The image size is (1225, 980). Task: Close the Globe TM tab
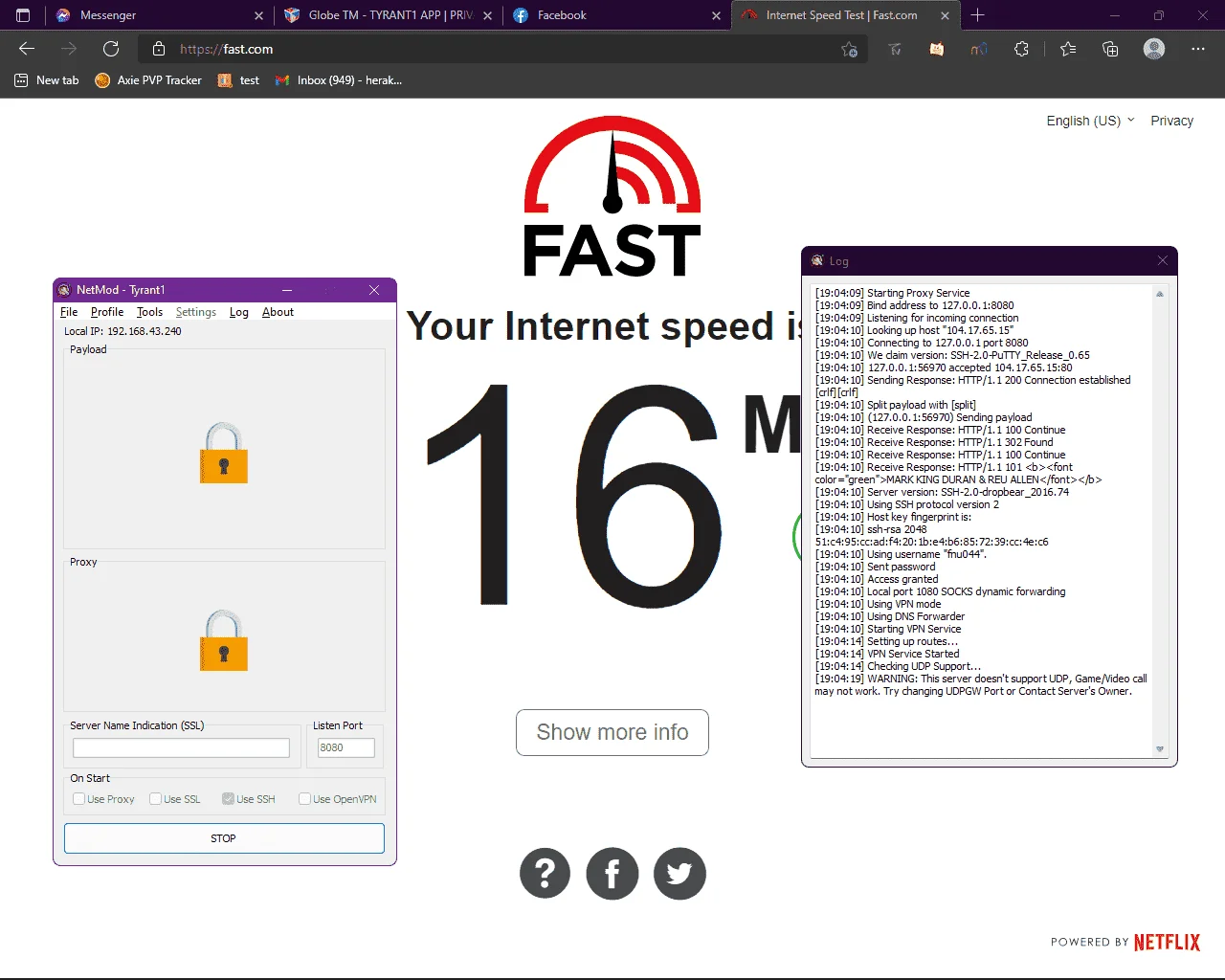tap(487, 15)
